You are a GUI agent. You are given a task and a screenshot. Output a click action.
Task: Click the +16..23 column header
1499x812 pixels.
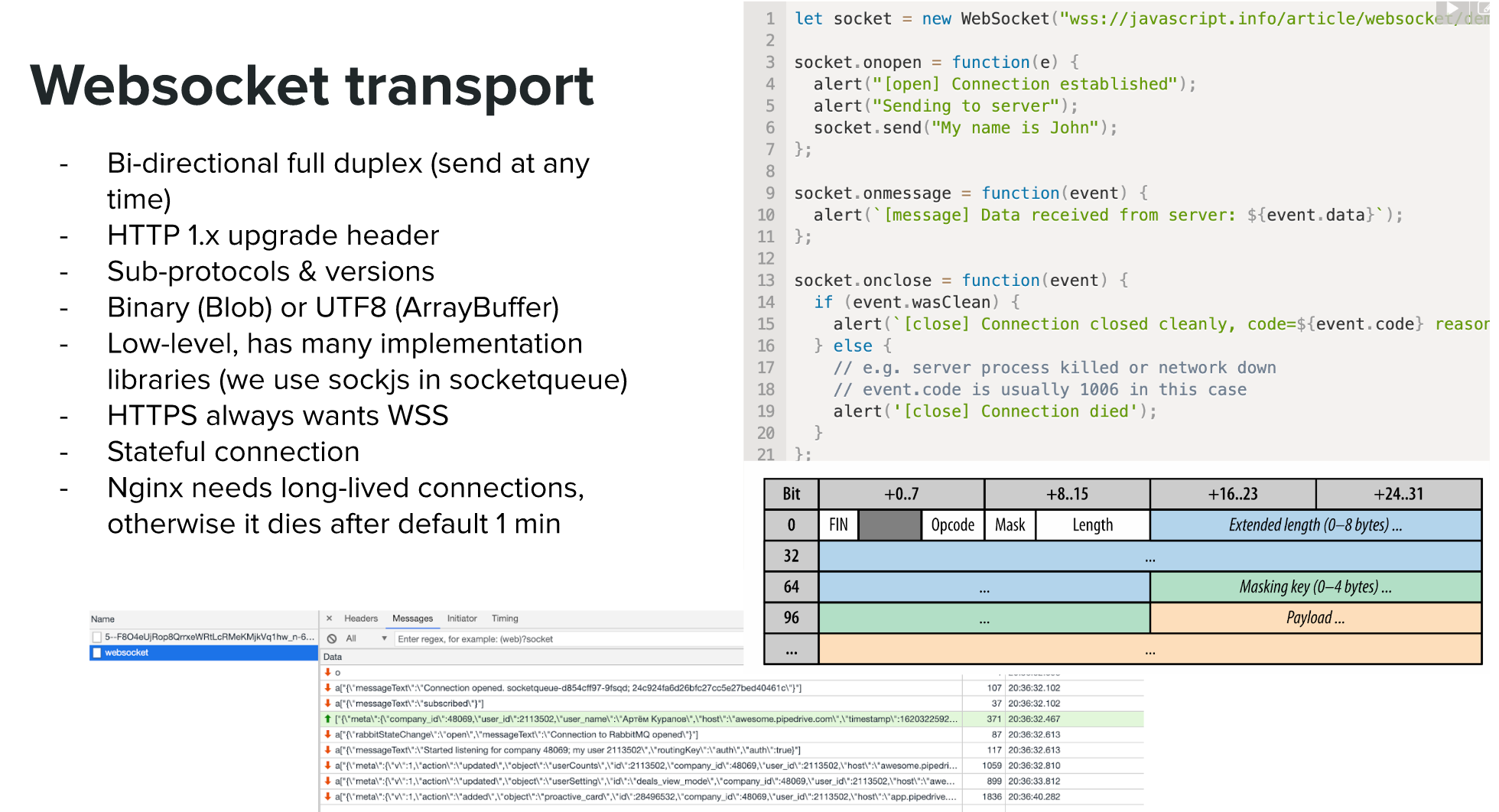(x=1233, y=494)
